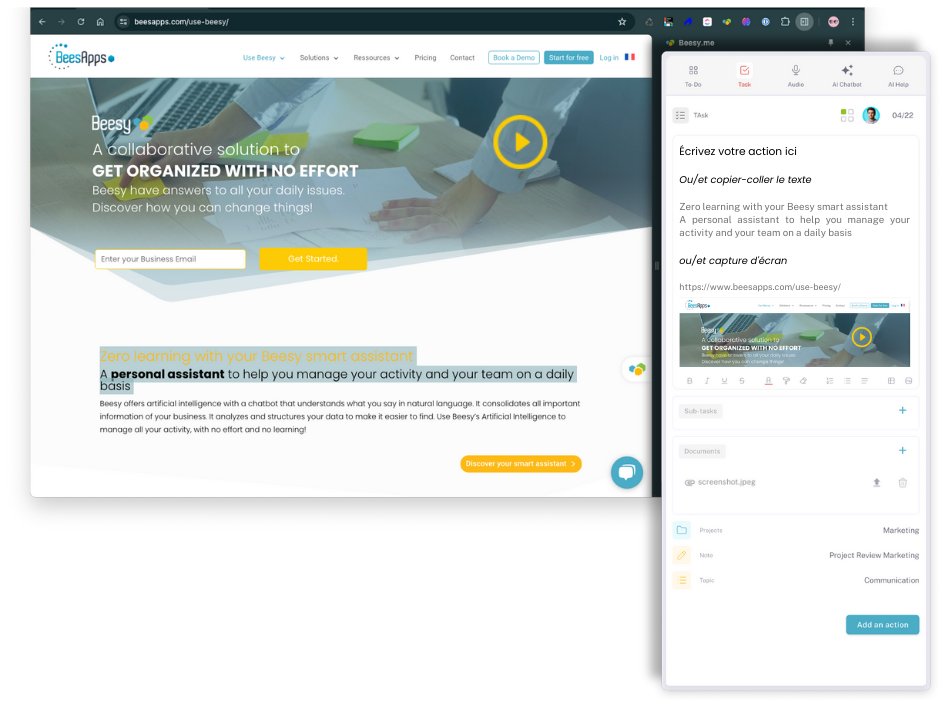Open the AI Help tab
943x723 pixels.
click(898, 76)
